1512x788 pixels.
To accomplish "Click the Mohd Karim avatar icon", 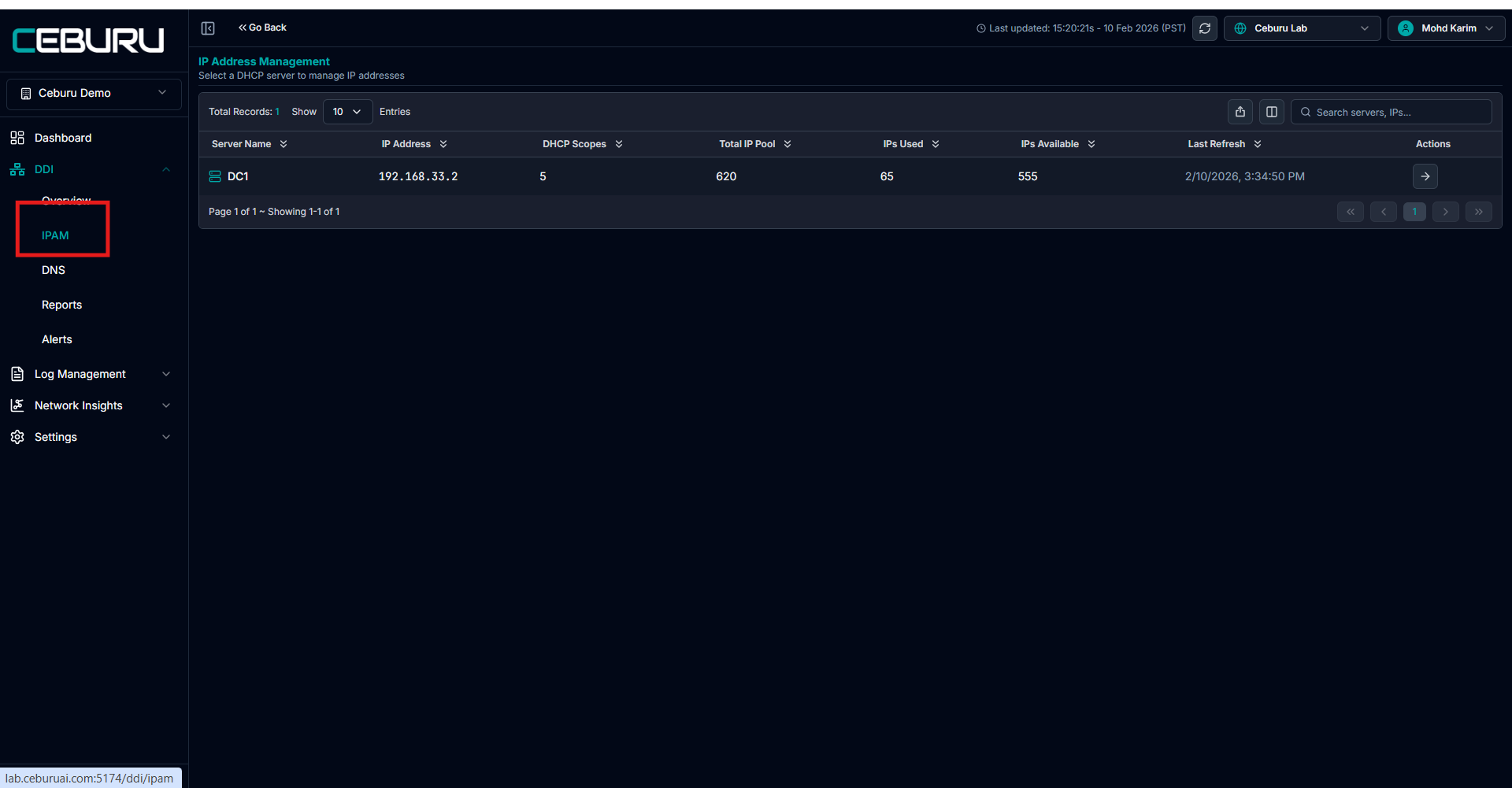I will tap(1406, 28).
